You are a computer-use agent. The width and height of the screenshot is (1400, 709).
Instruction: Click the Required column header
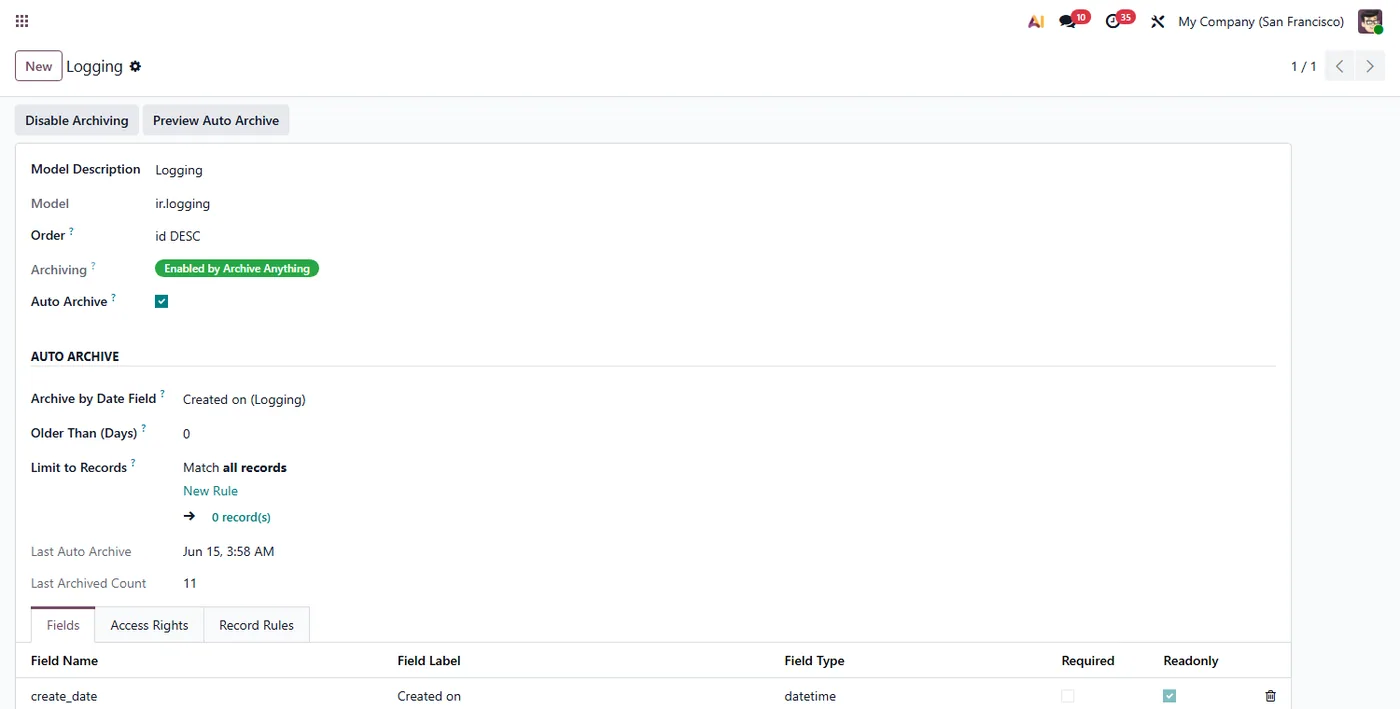click(1088, 661)
